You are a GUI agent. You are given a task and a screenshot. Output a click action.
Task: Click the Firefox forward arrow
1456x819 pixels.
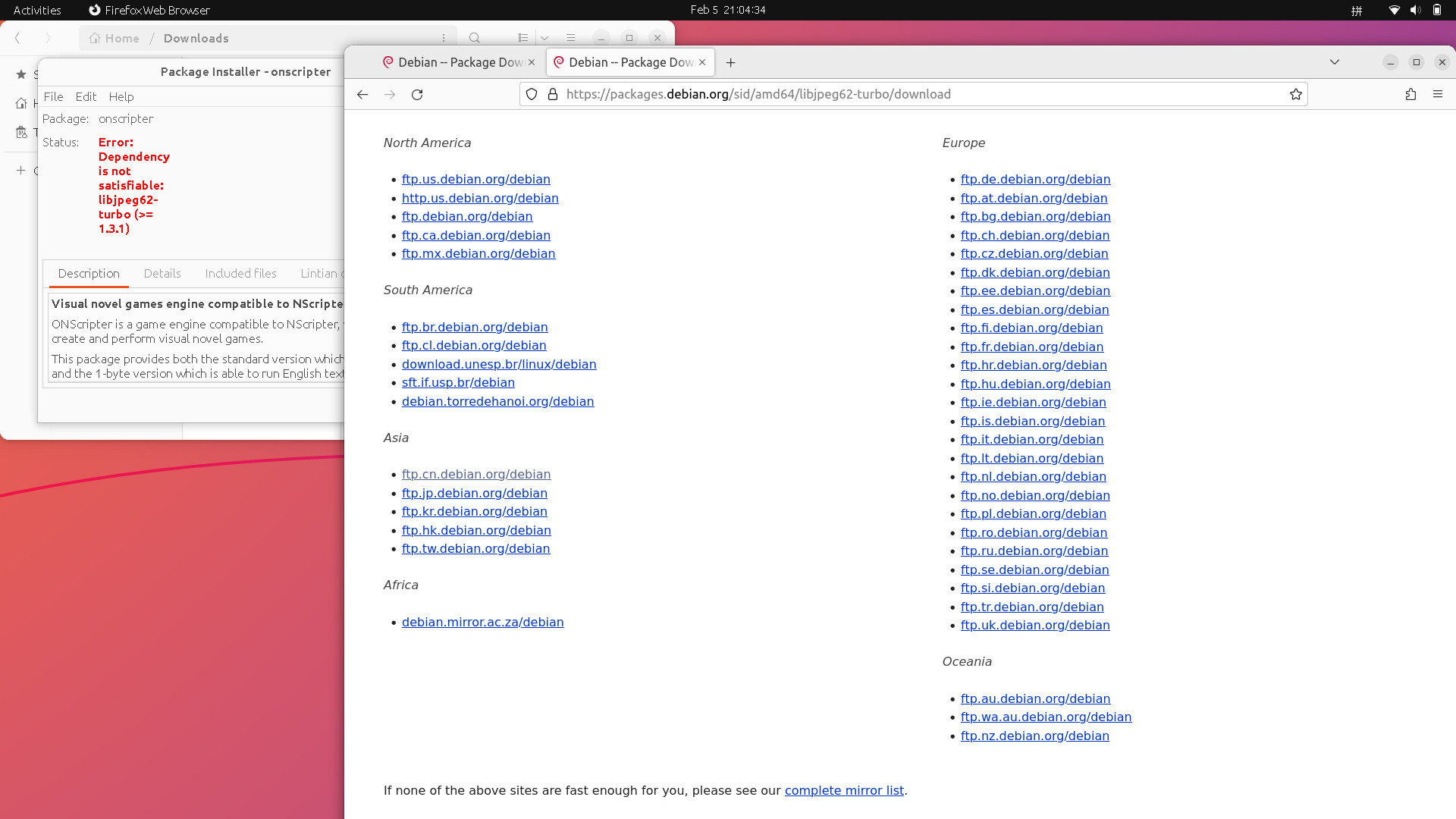coord(390,94)
